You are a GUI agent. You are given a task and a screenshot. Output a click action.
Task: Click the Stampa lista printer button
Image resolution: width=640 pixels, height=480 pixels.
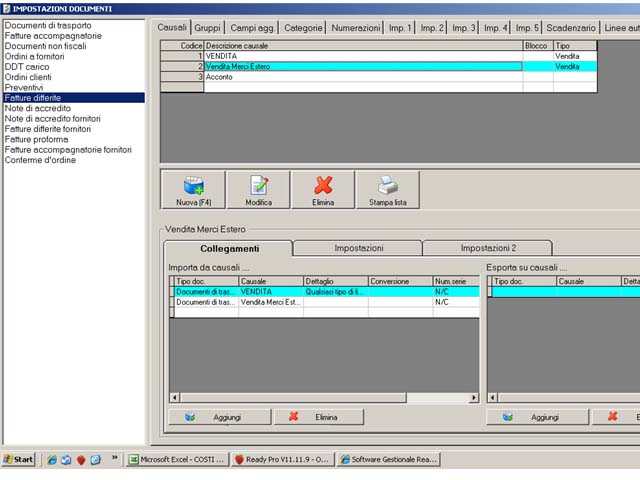coord(387,190)
